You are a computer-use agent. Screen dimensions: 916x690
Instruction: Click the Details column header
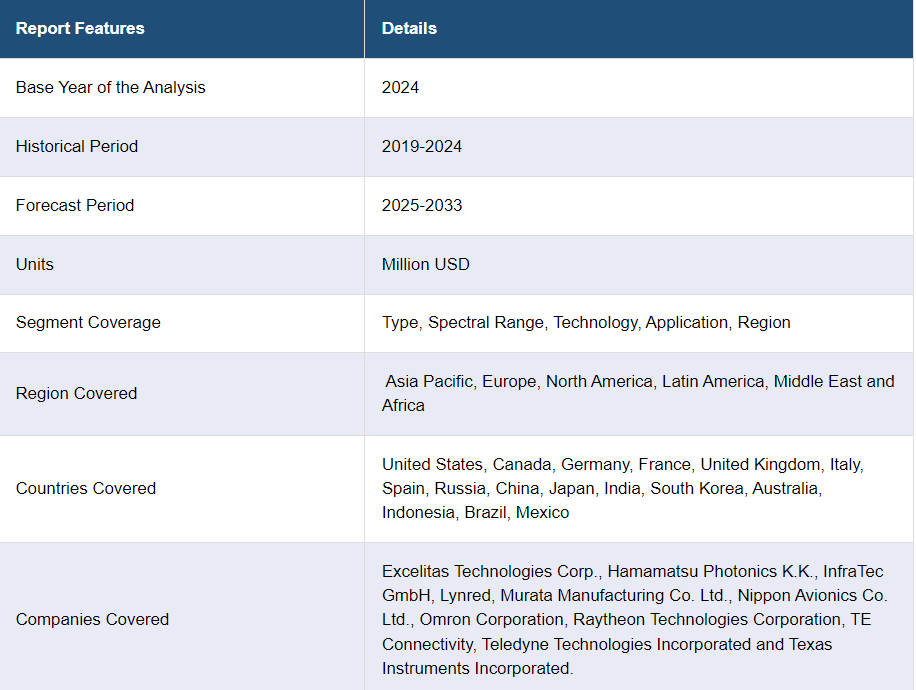pyautogui.click(x=409, y=28)
